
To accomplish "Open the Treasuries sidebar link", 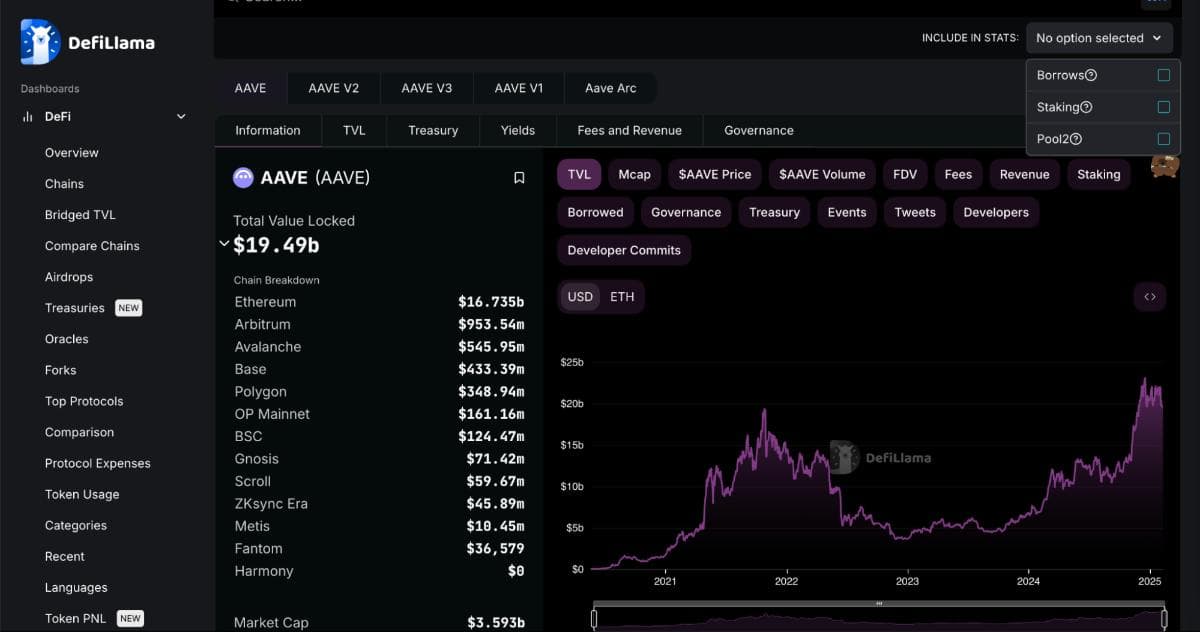I will [x=74, y=307].
